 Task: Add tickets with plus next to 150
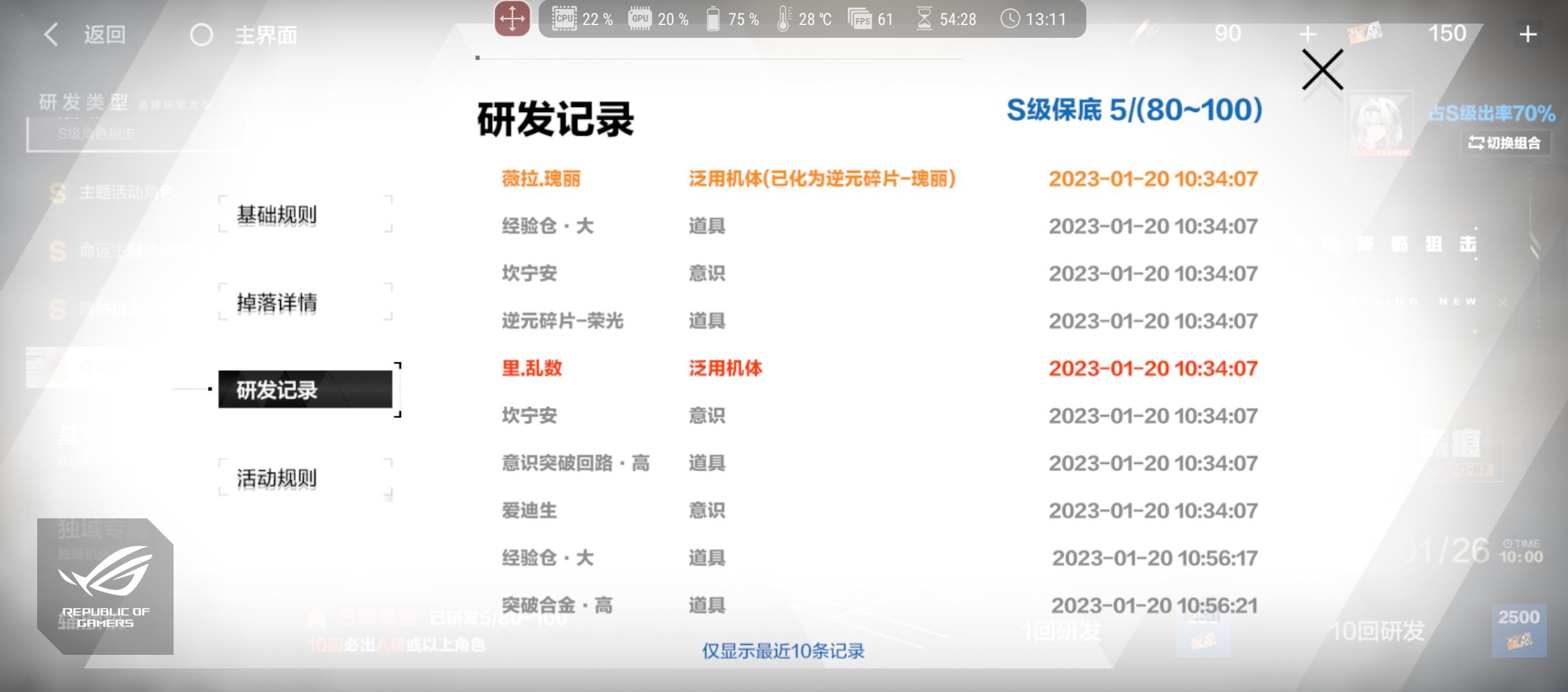1528,34
